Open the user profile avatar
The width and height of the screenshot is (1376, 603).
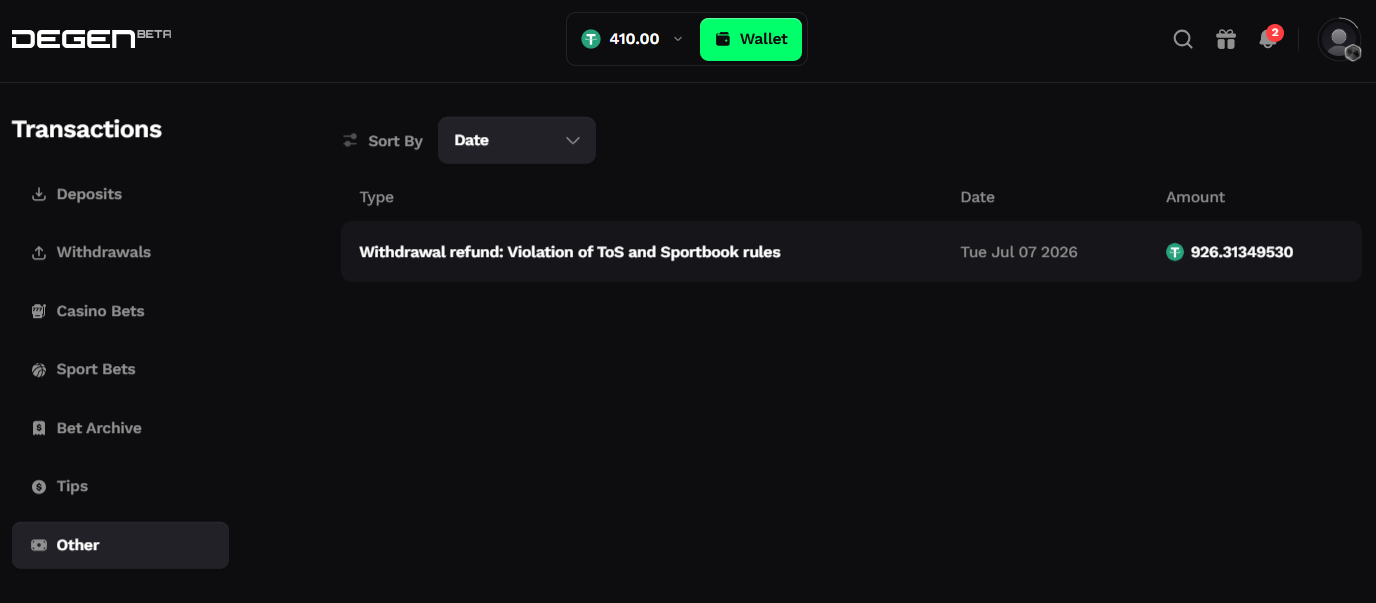1339,40
